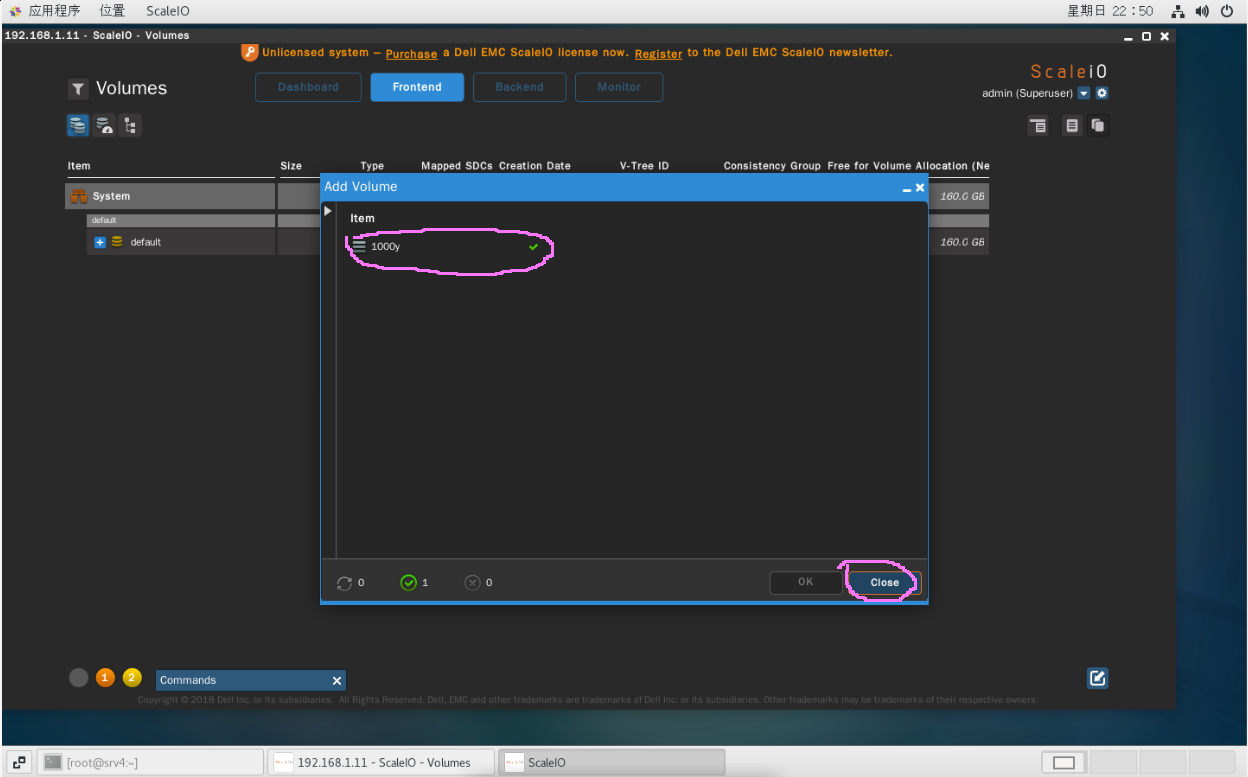
Task: Click the table layout icon in top-right toolbar
Action: coord(1039,126)
